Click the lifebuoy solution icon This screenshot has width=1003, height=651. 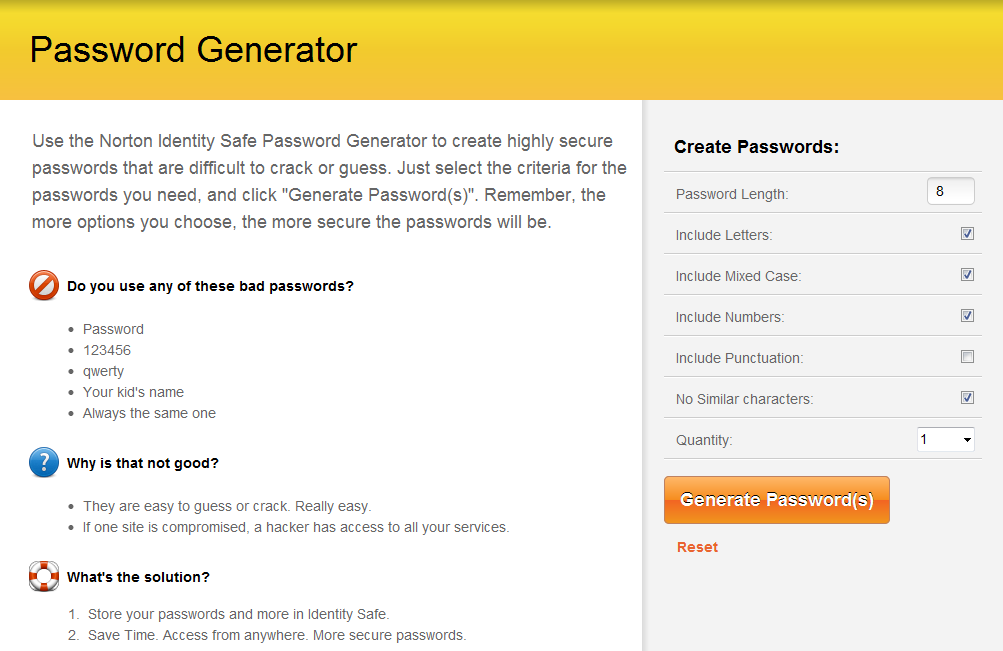44,577
